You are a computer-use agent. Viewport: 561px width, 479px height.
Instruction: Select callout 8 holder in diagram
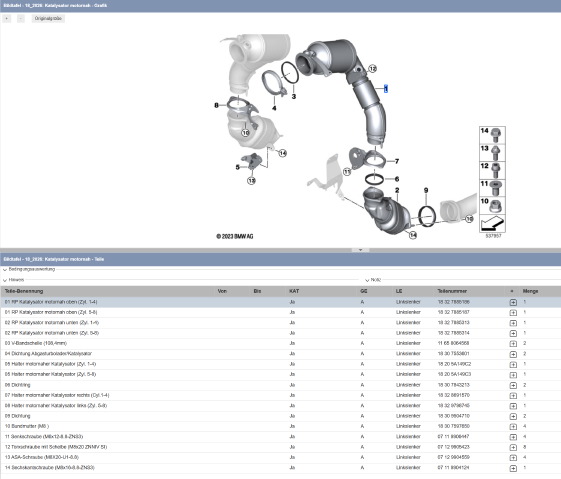(216, 105)
